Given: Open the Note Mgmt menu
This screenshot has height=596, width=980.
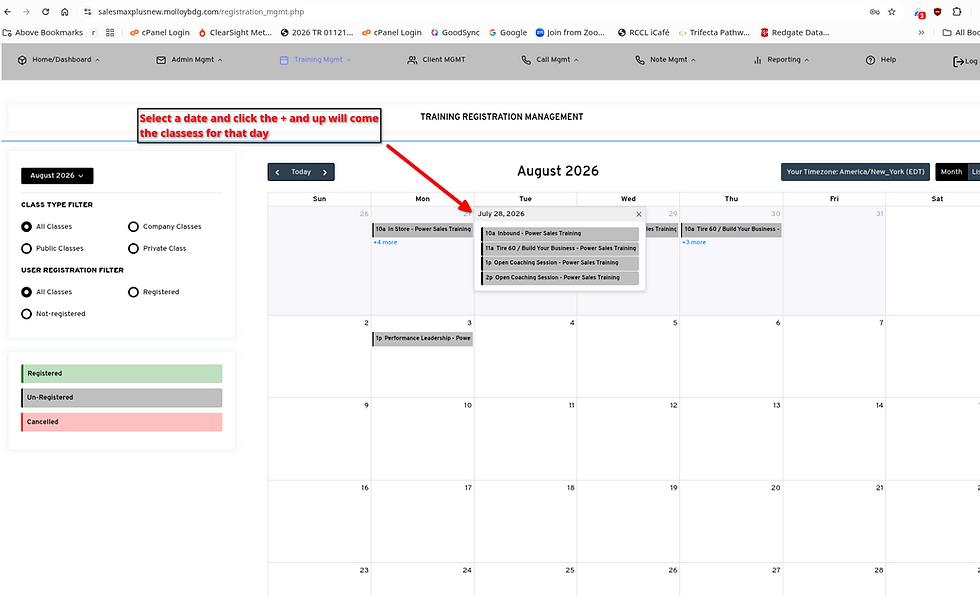Looking at the screenshot, I should tap(666, 60).
